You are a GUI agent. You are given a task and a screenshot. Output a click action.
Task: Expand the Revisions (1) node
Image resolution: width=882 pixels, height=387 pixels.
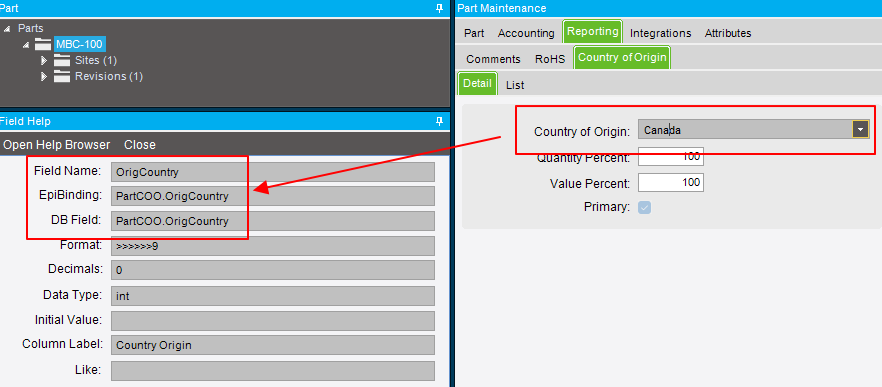44,76
